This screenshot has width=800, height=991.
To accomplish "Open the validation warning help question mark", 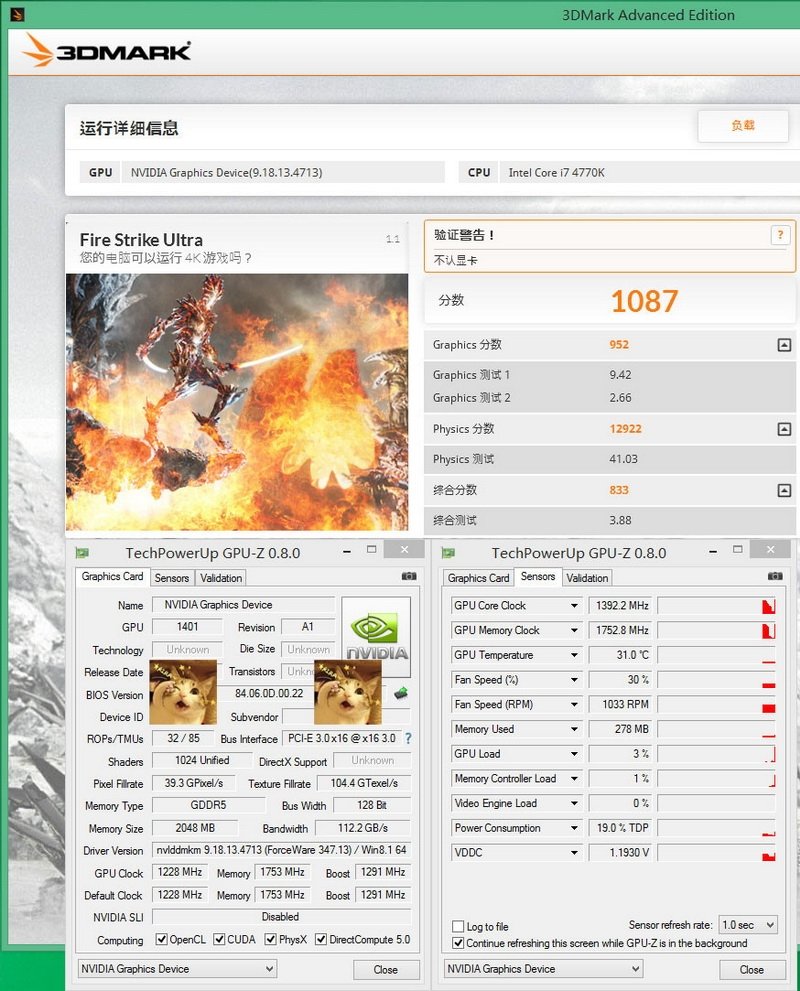I will (780, 235).
